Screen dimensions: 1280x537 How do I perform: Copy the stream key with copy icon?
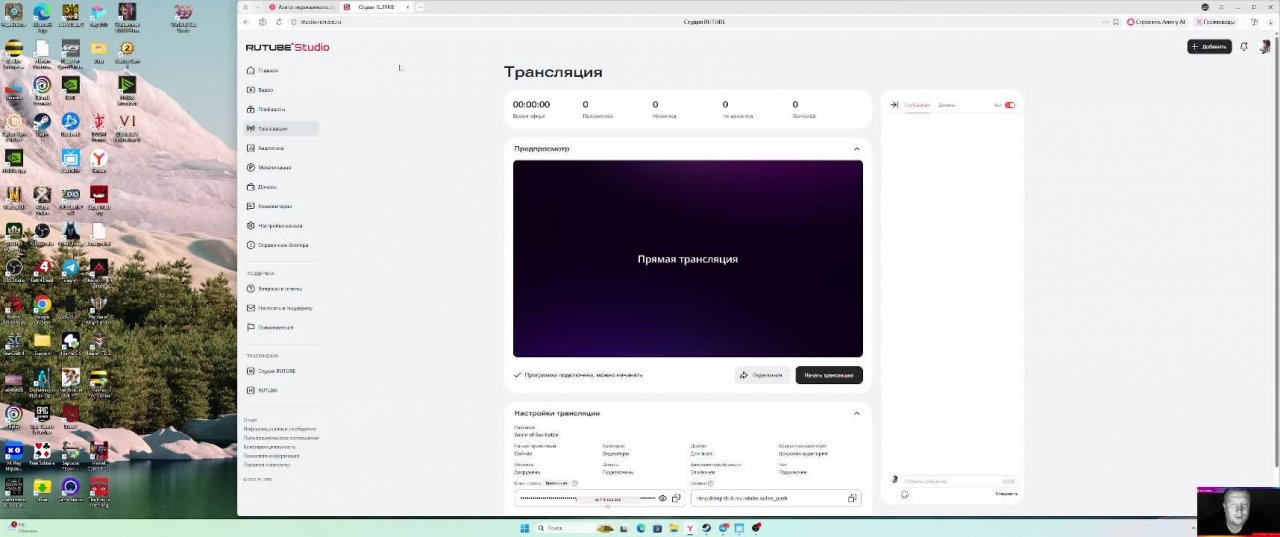coord(676,498)
